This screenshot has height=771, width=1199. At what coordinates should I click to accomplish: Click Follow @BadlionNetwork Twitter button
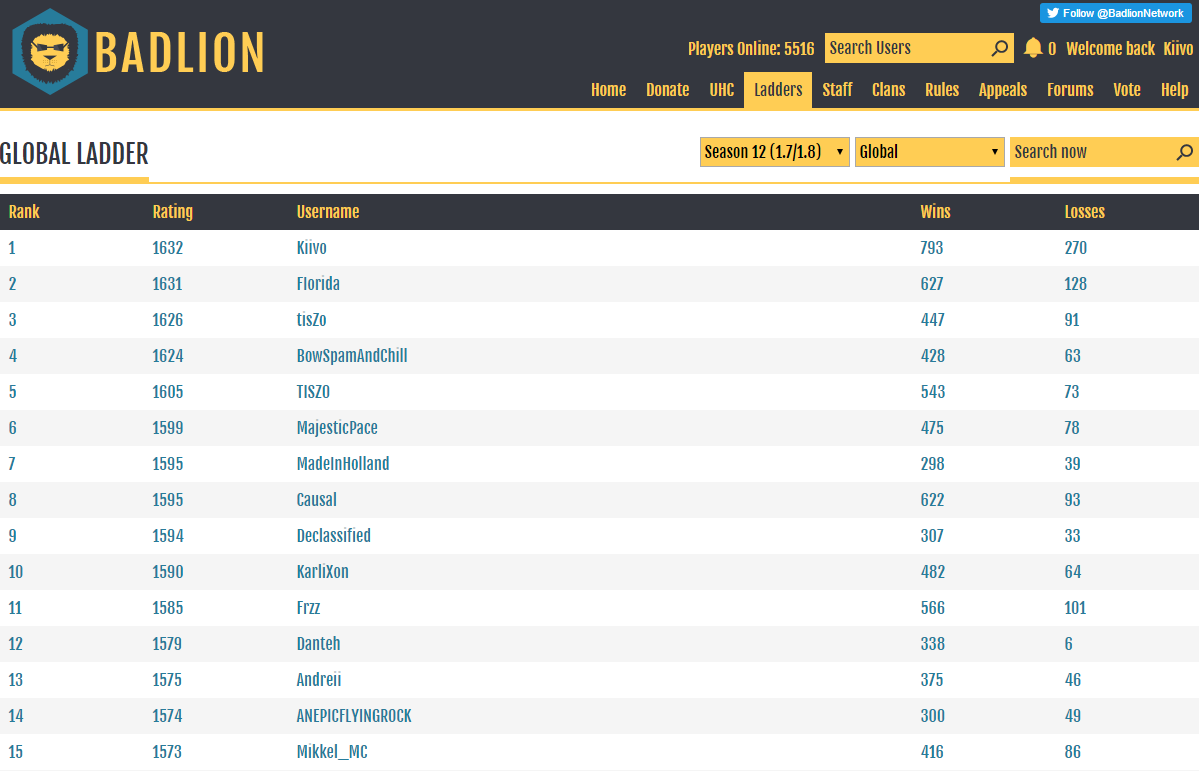(1115, 13)
